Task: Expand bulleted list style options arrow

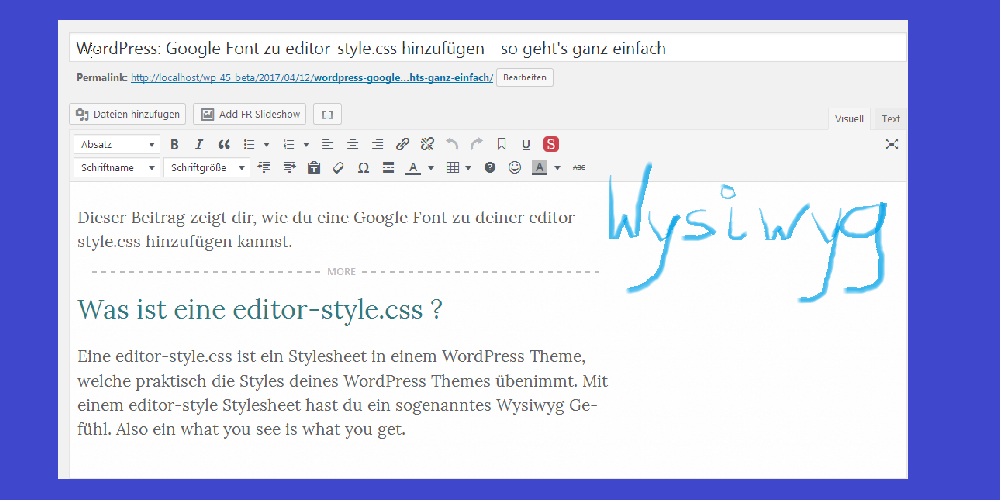Action: click(266, 145)
